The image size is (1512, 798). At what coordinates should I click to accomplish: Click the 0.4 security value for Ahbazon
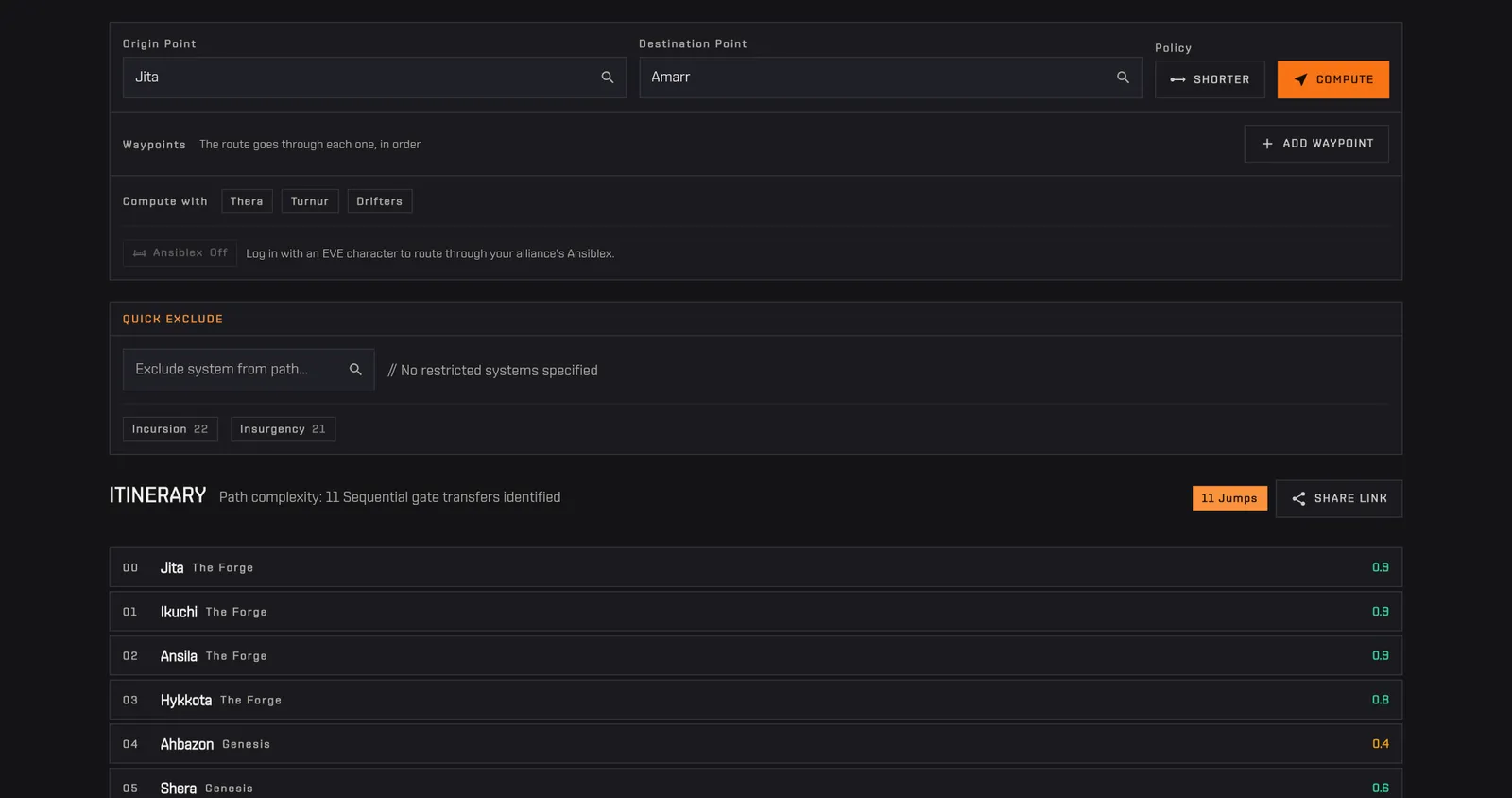(x=1380, y=744)
